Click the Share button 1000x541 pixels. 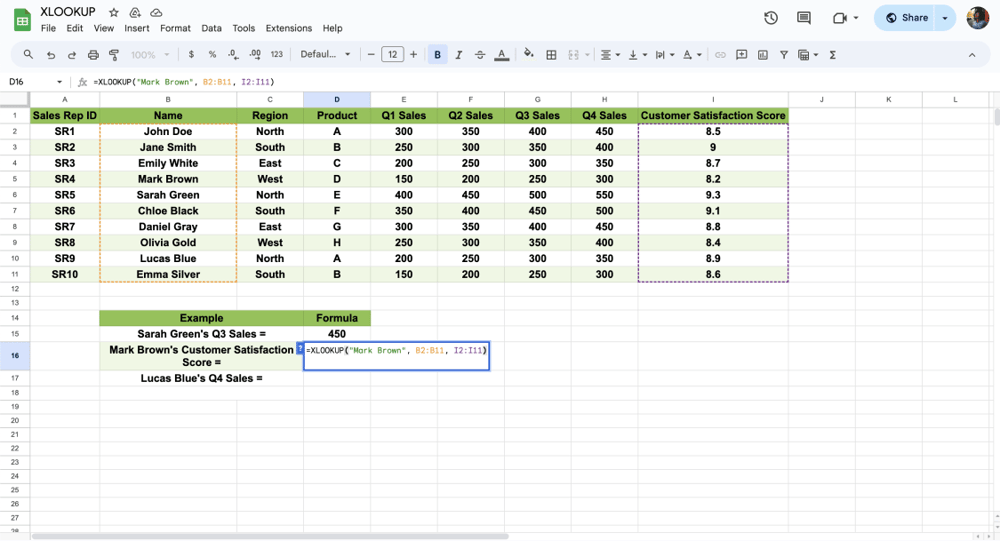point(908,18)
